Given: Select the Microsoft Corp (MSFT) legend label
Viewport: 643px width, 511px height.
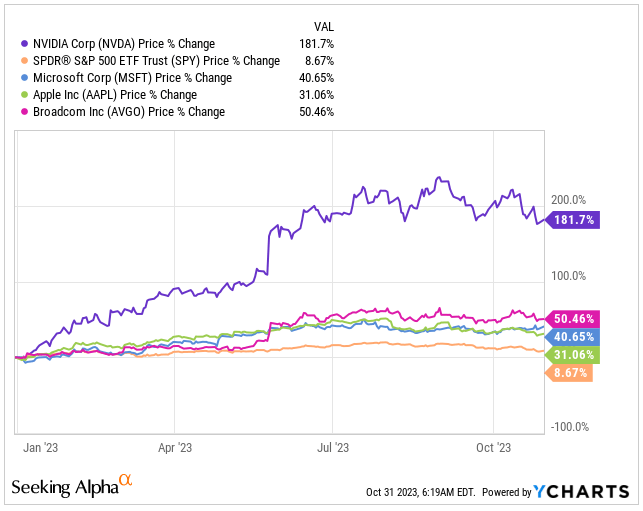Looking at the screenshot, I should (x=132, y=78).
